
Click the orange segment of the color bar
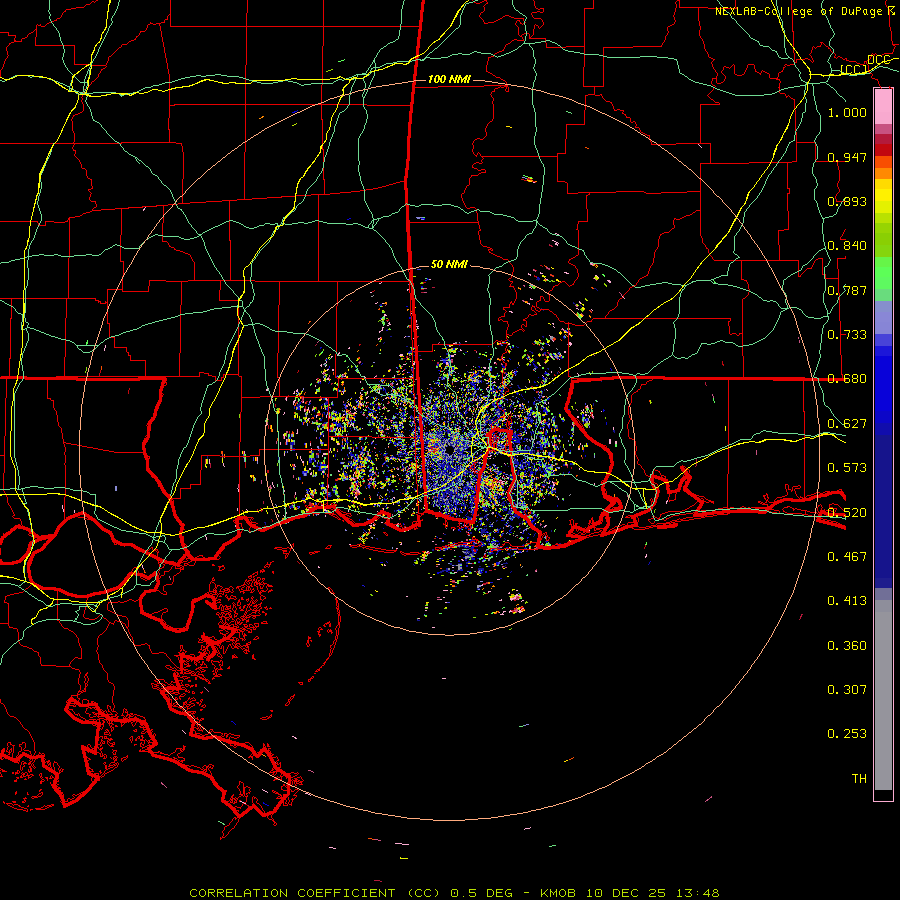pyautogui.click(x=883, y=168)
